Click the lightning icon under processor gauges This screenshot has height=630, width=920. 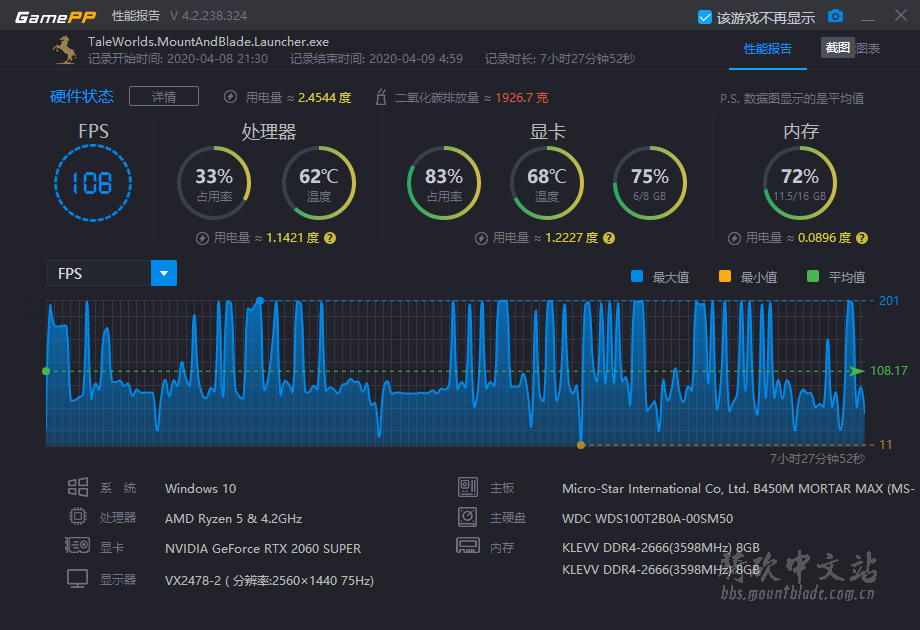coord(202,238)
